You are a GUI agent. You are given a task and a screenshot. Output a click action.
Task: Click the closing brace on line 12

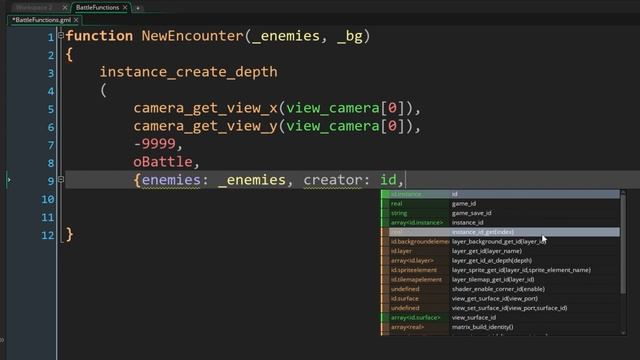[x=70, y=234]
